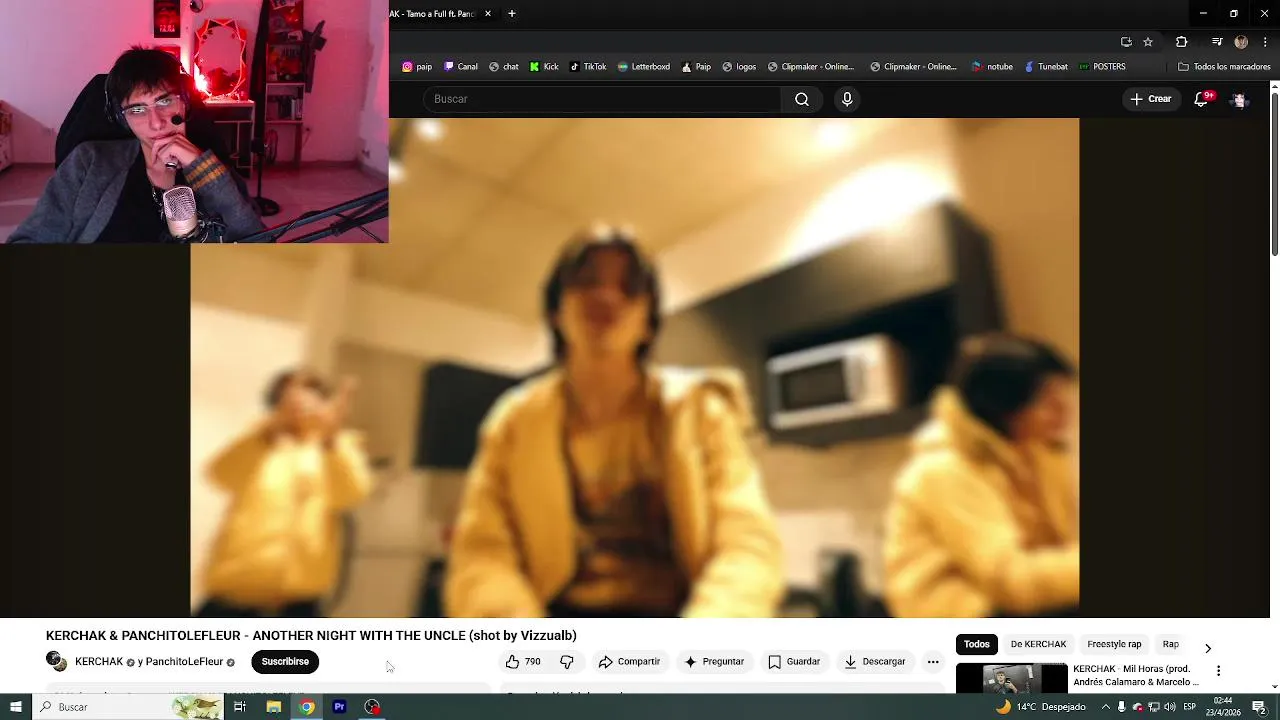Screen dimensions: 1280x720
Task: Open Adobe Premiere Pro from the taskbar
Action: point(339,707)
